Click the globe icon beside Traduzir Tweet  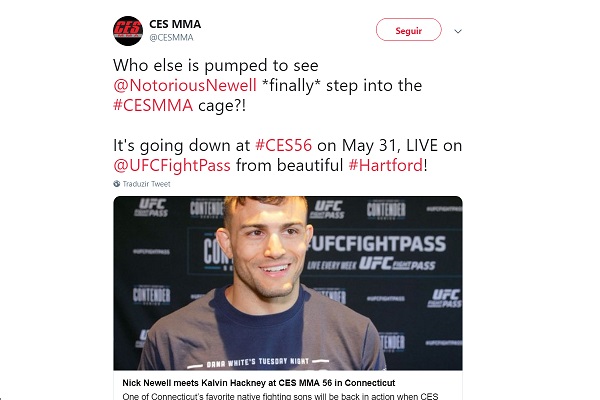tap(116, 184)
